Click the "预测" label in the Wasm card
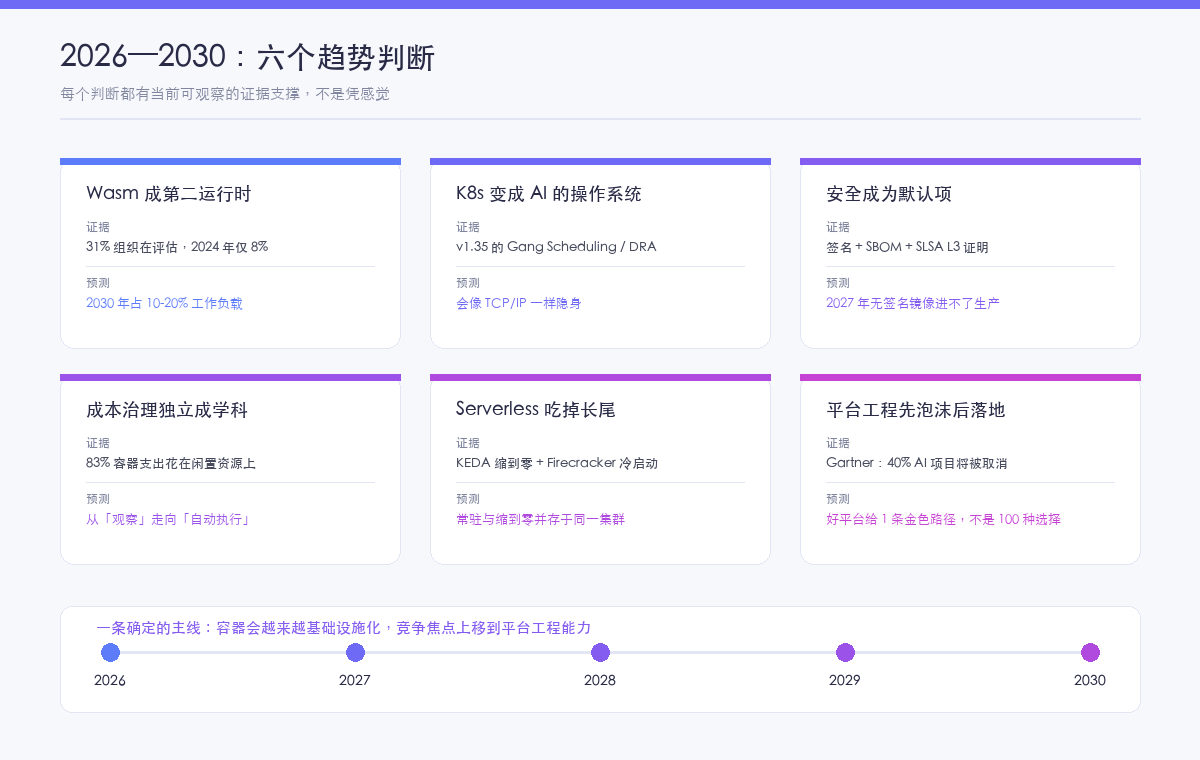The image size is (1200, 760). click(98, 283)
